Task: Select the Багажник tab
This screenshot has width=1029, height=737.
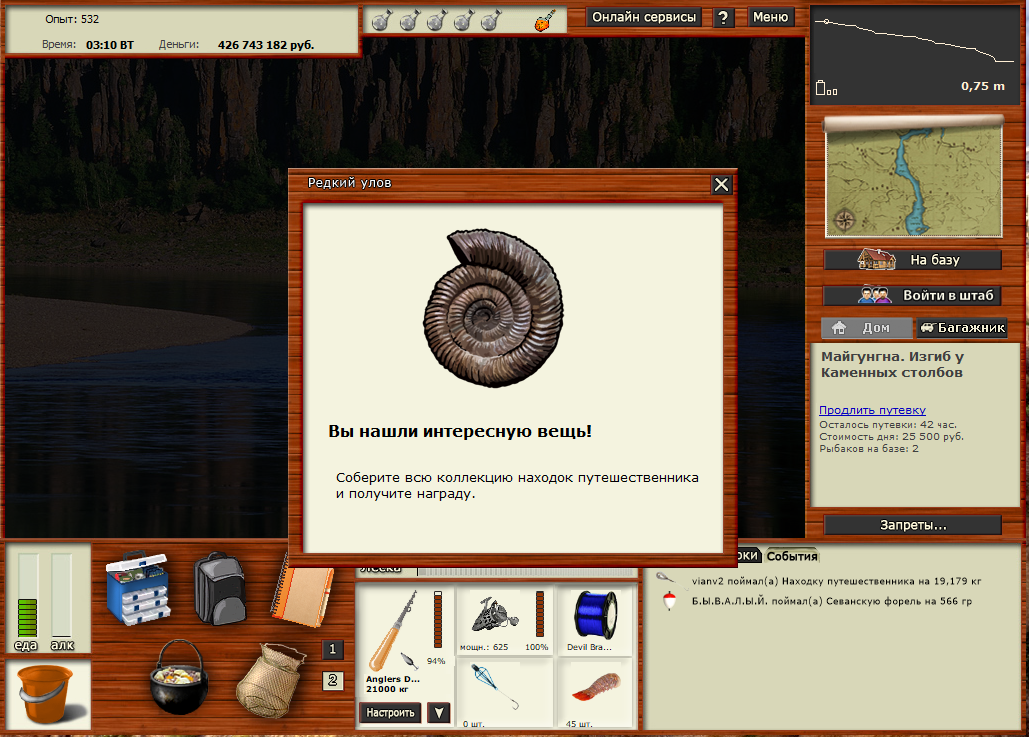Action: (x=961, y=328)
